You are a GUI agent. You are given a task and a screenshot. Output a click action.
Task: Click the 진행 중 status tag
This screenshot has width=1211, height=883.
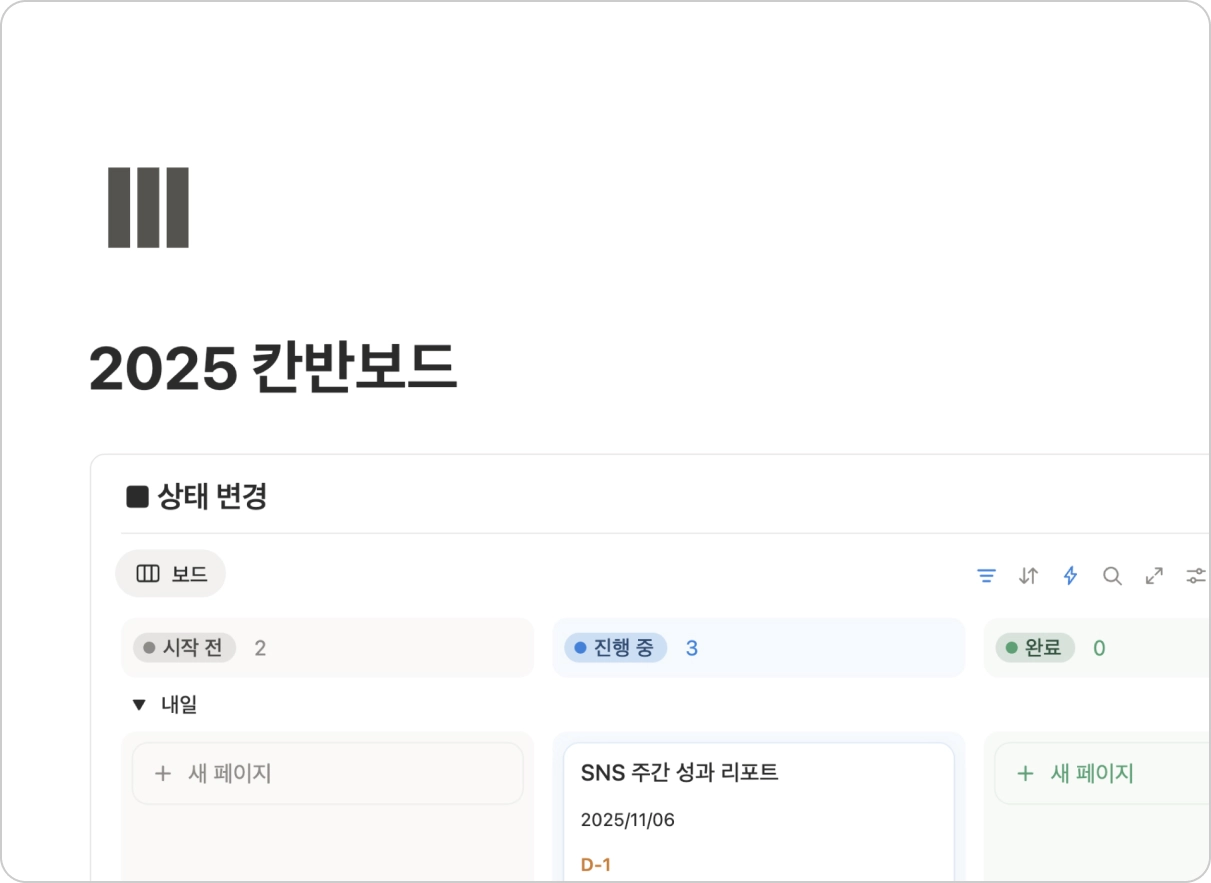pos(615,648)
